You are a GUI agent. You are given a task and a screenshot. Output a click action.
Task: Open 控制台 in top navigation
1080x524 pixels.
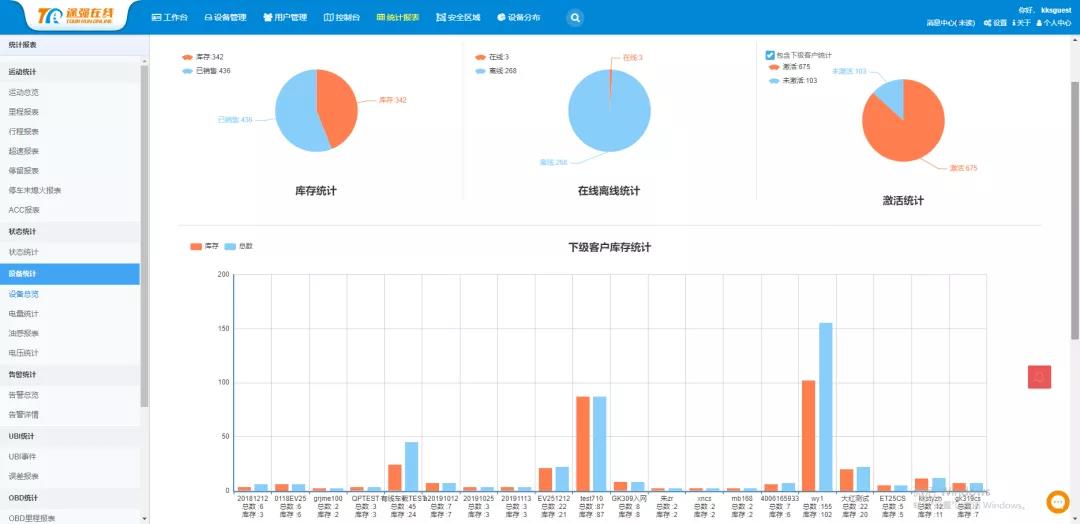(342, 17)
